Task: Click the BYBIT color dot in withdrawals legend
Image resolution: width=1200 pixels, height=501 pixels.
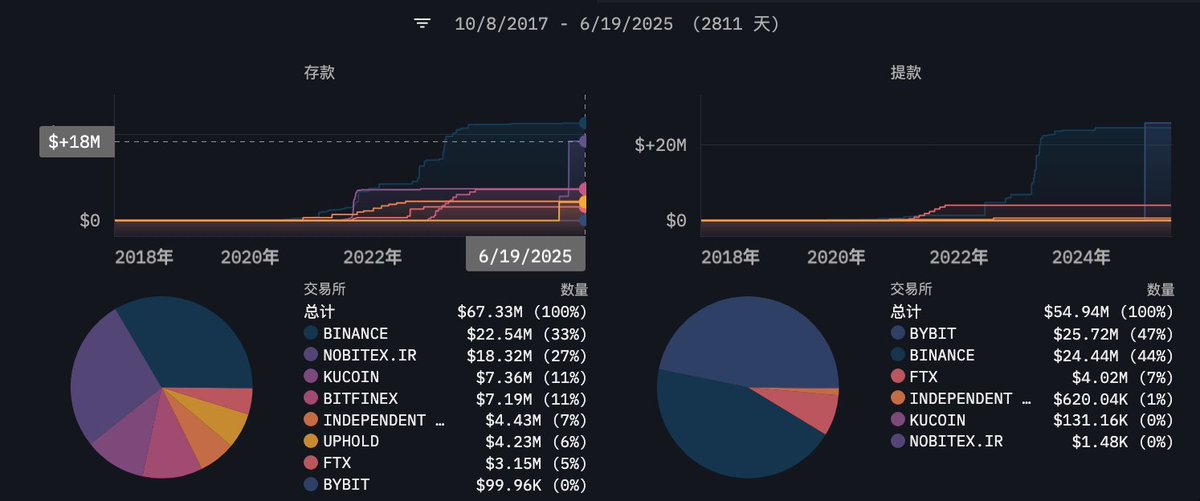Action: pyautogui.click(x=898, y=333)
